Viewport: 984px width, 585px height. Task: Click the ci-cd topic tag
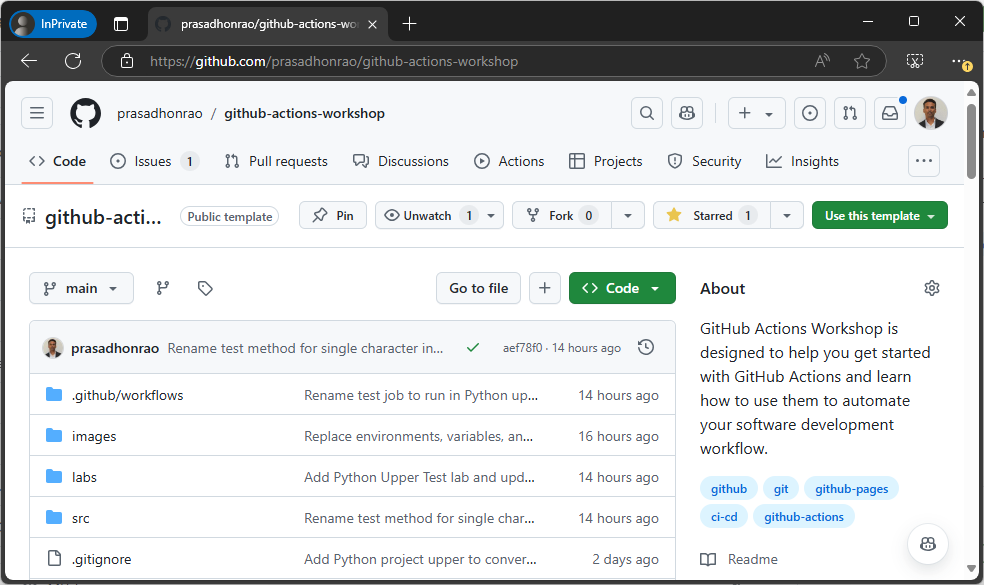coord(724,517)
